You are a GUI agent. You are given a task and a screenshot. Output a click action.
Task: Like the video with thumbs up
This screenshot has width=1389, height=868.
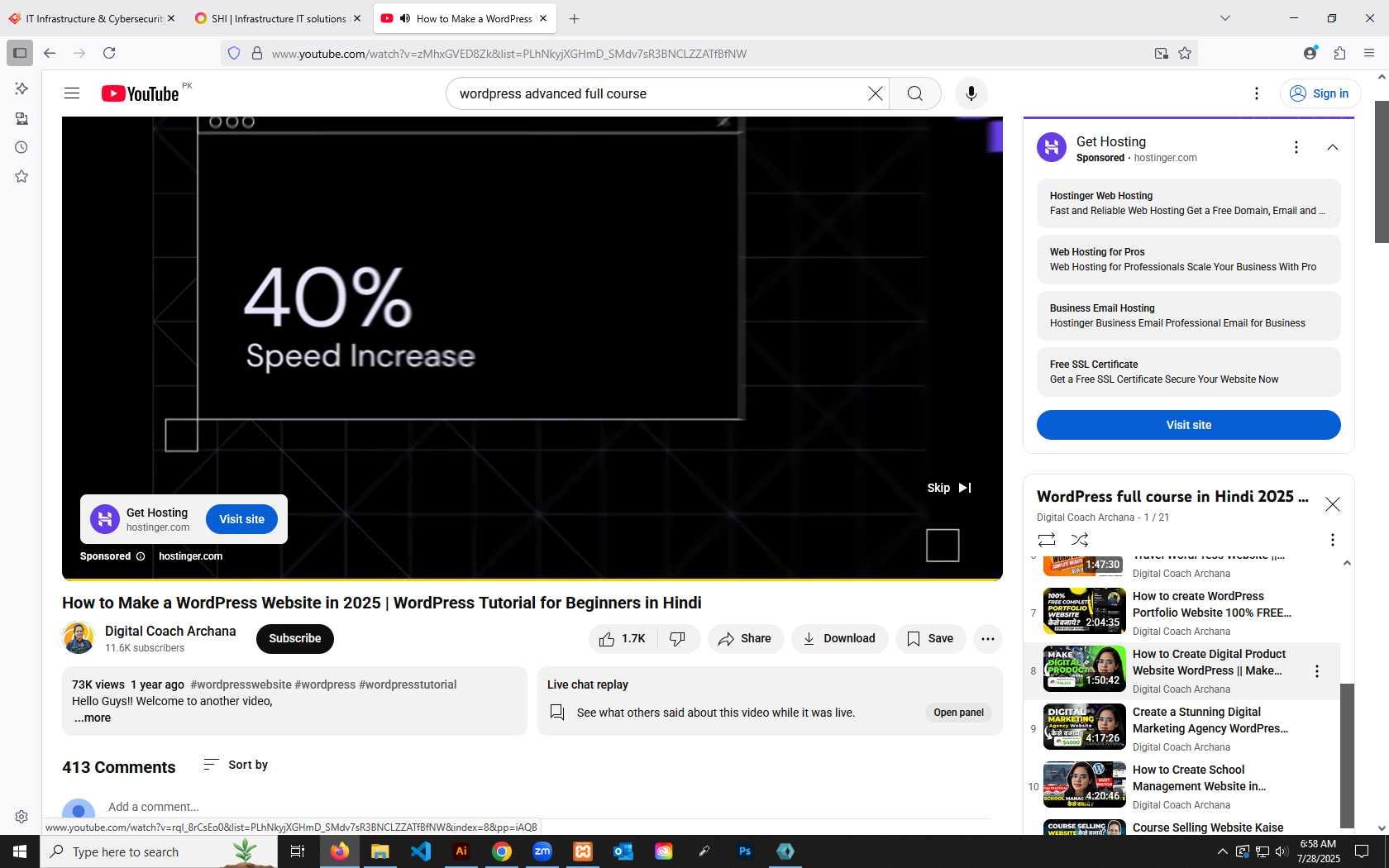623,638
